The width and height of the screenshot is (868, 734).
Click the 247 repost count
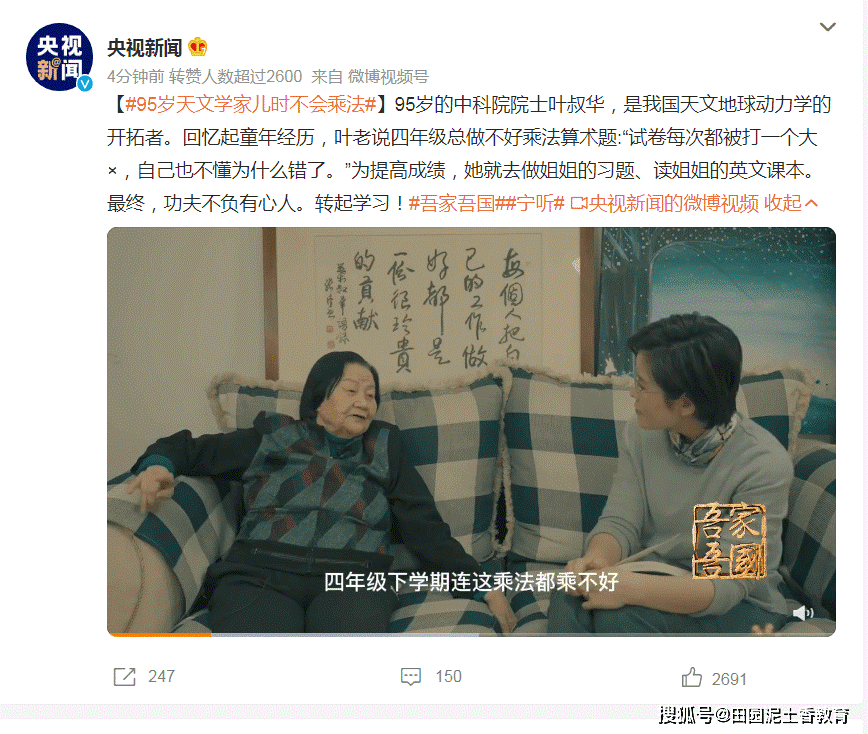point(161,676)
